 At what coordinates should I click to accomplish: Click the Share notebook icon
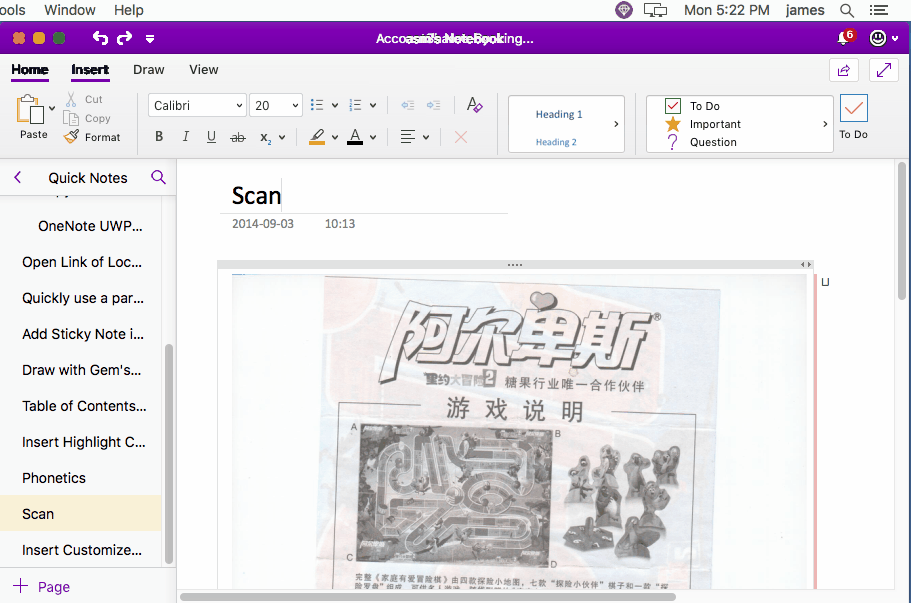coord(844,70)
